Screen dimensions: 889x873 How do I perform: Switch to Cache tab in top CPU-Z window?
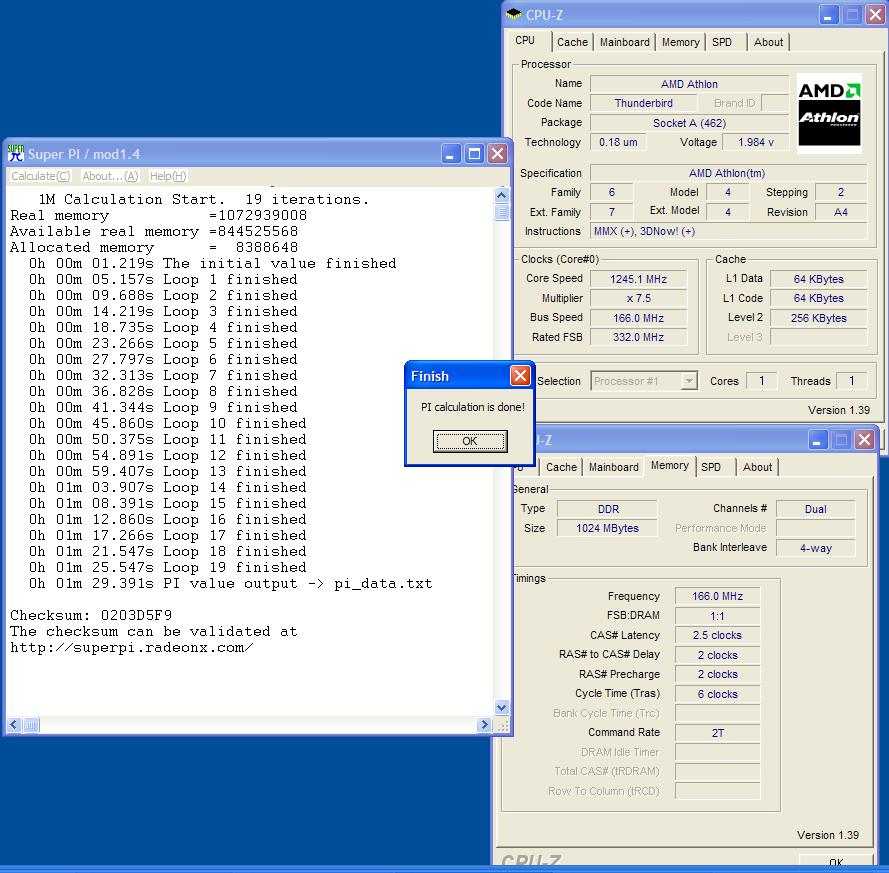click(x=572, y=43)
